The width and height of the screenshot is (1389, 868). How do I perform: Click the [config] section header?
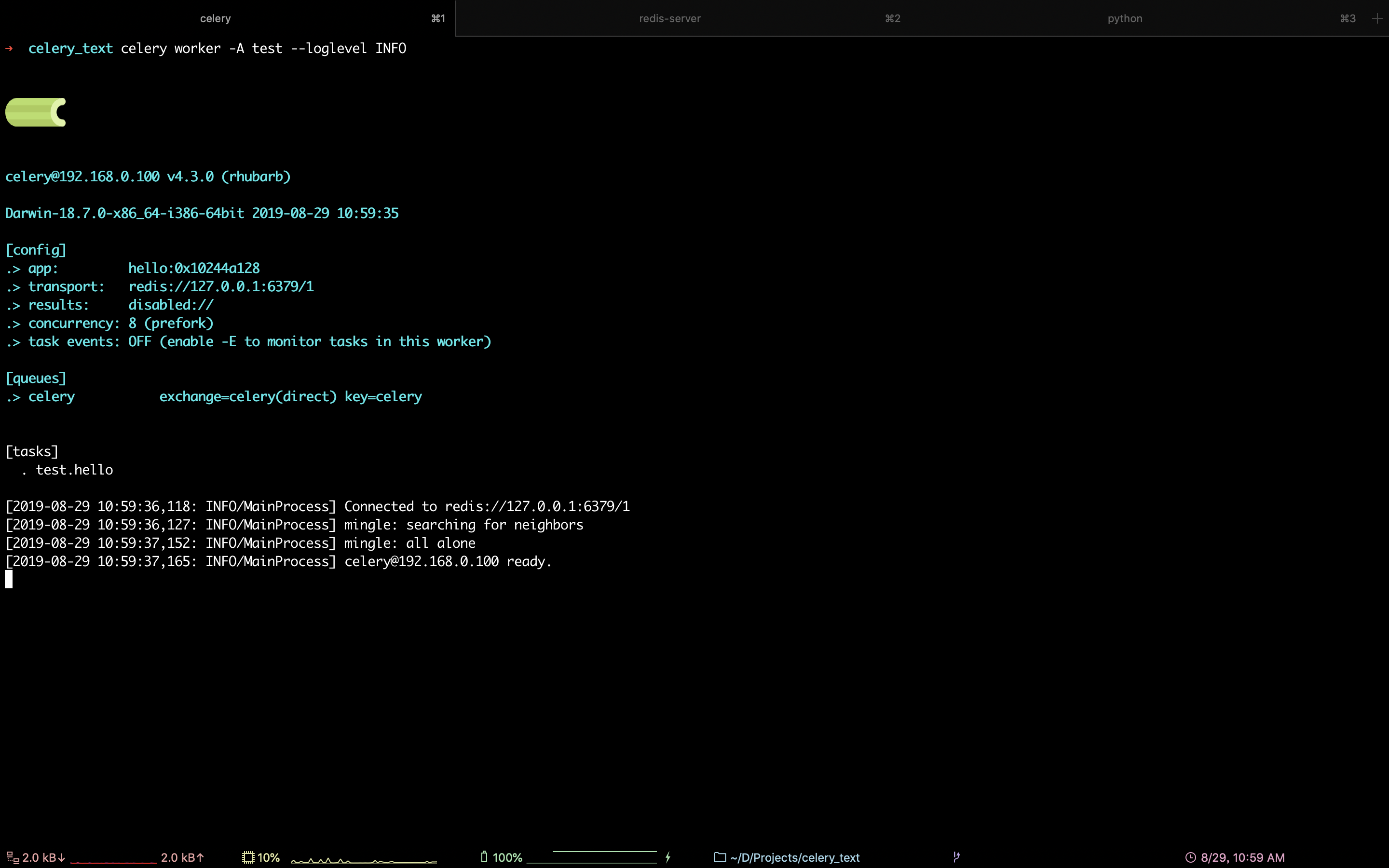pos(36,250)
